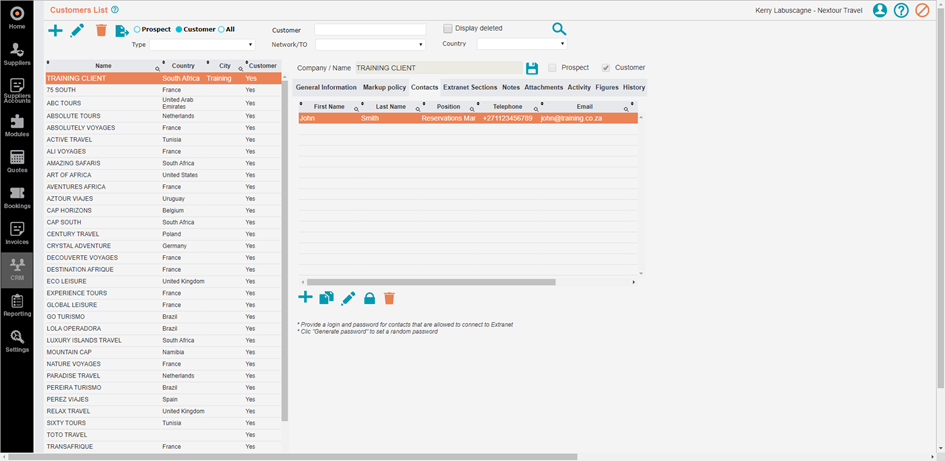Delete customer with top trash icon

tap(101, 31)
